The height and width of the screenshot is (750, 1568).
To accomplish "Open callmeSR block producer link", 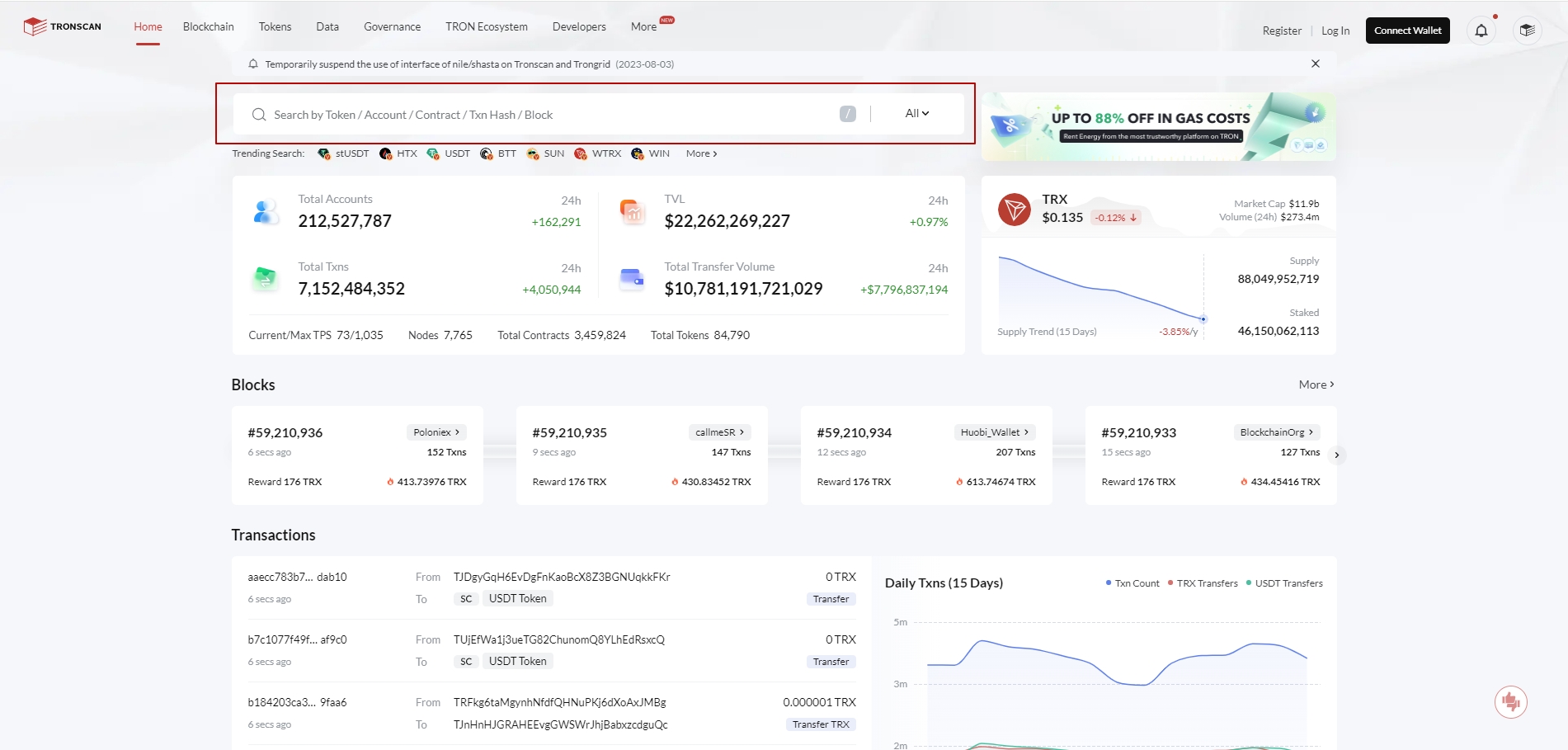I will click(719, 432).
